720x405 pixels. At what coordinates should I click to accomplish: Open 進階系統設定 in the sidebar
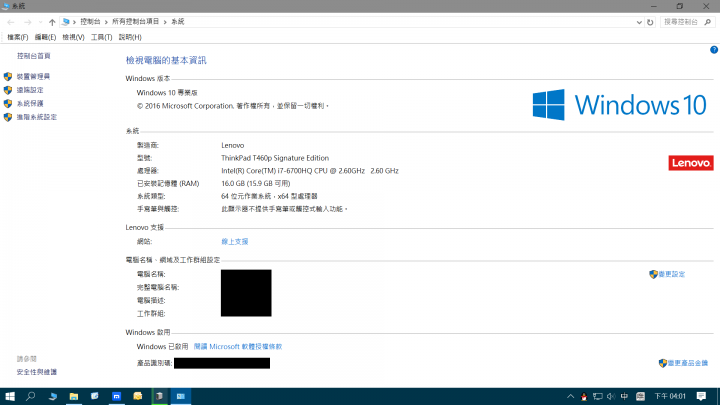(37, 117)
